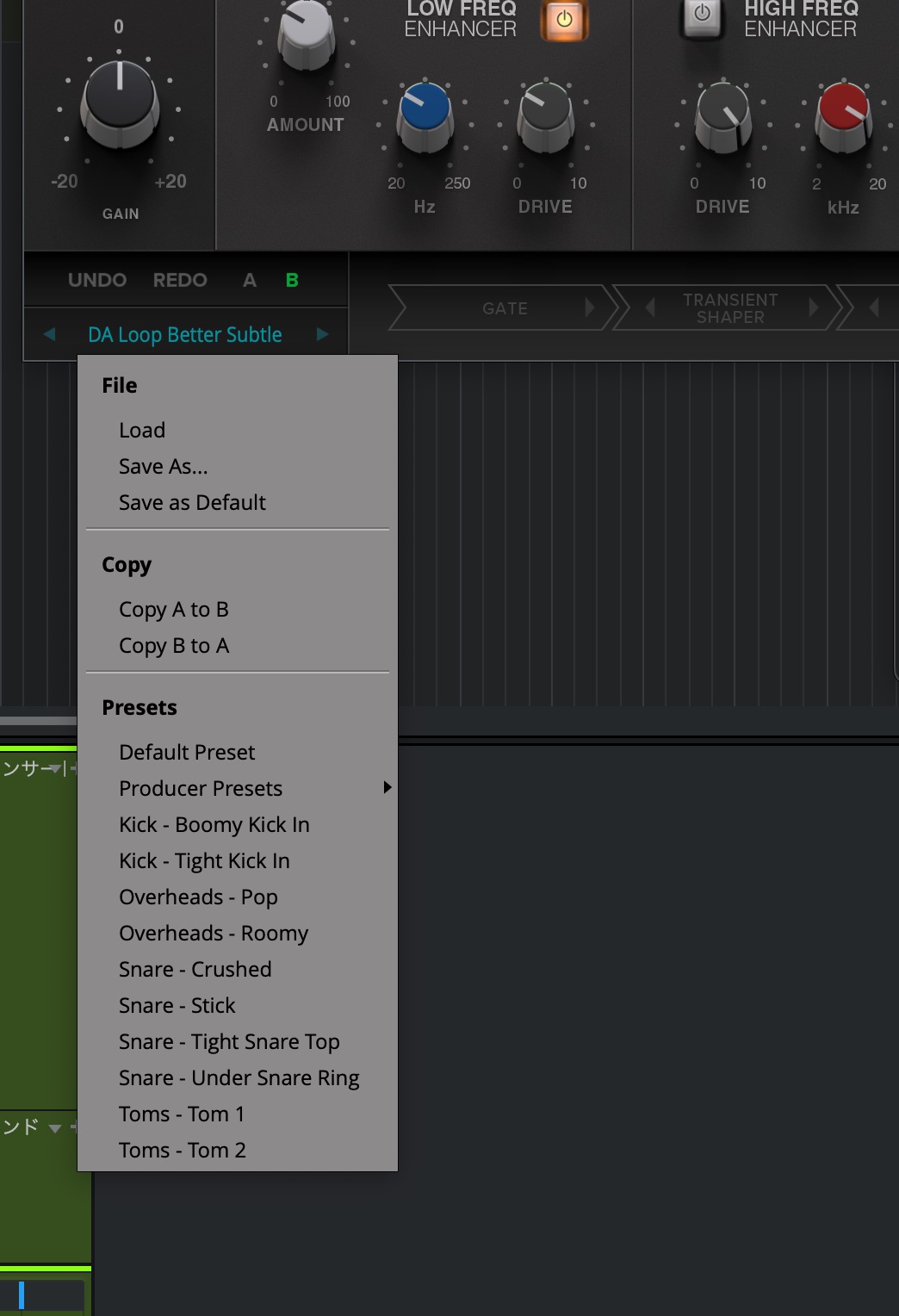Click the Transient Shaper right arrow
This screenshot has width=899, height=1316.
(x=813, y=307)
